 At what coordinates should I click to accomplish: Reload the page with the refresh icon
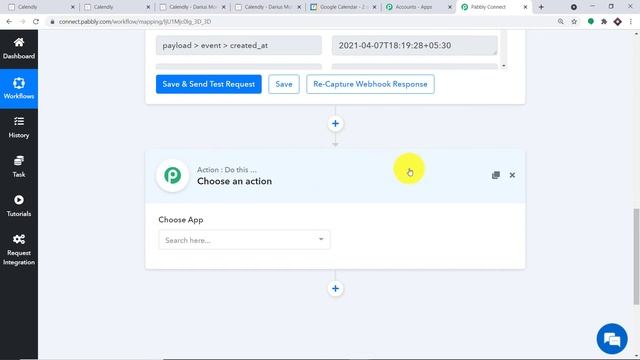point(36,22)
